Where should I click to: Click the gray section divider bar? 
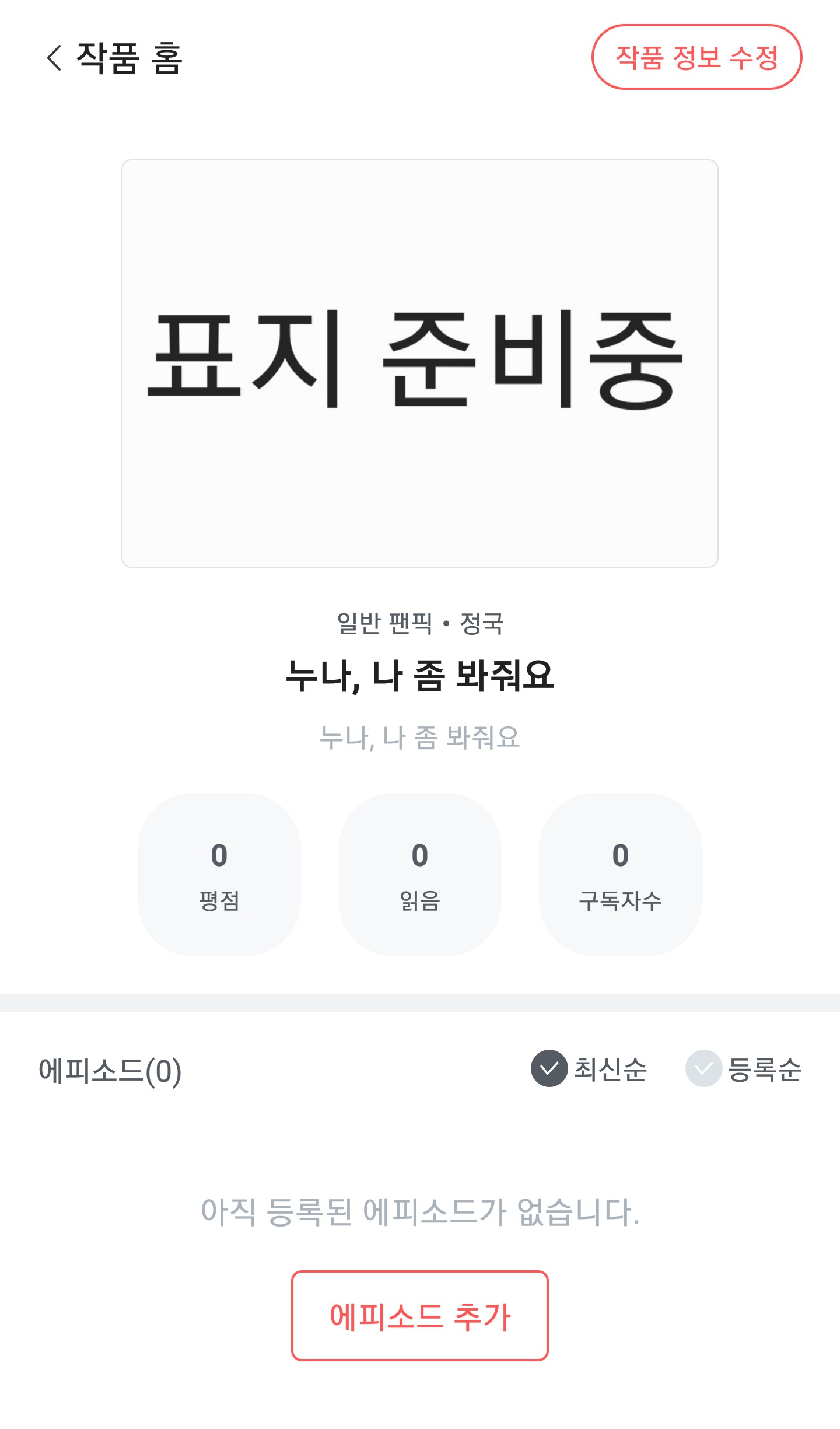point(419,1002)
